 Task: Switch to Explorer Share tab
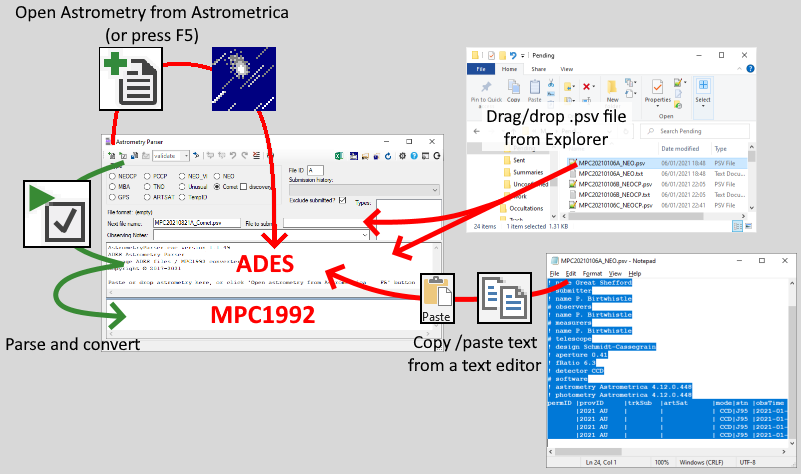(x=539, y=69)
